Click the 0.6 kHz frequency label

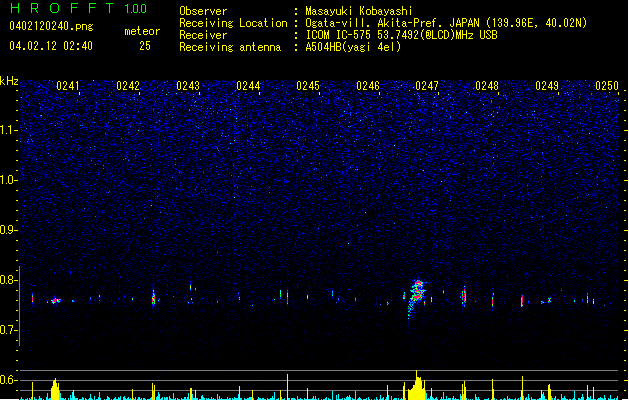tap(8, 380)
